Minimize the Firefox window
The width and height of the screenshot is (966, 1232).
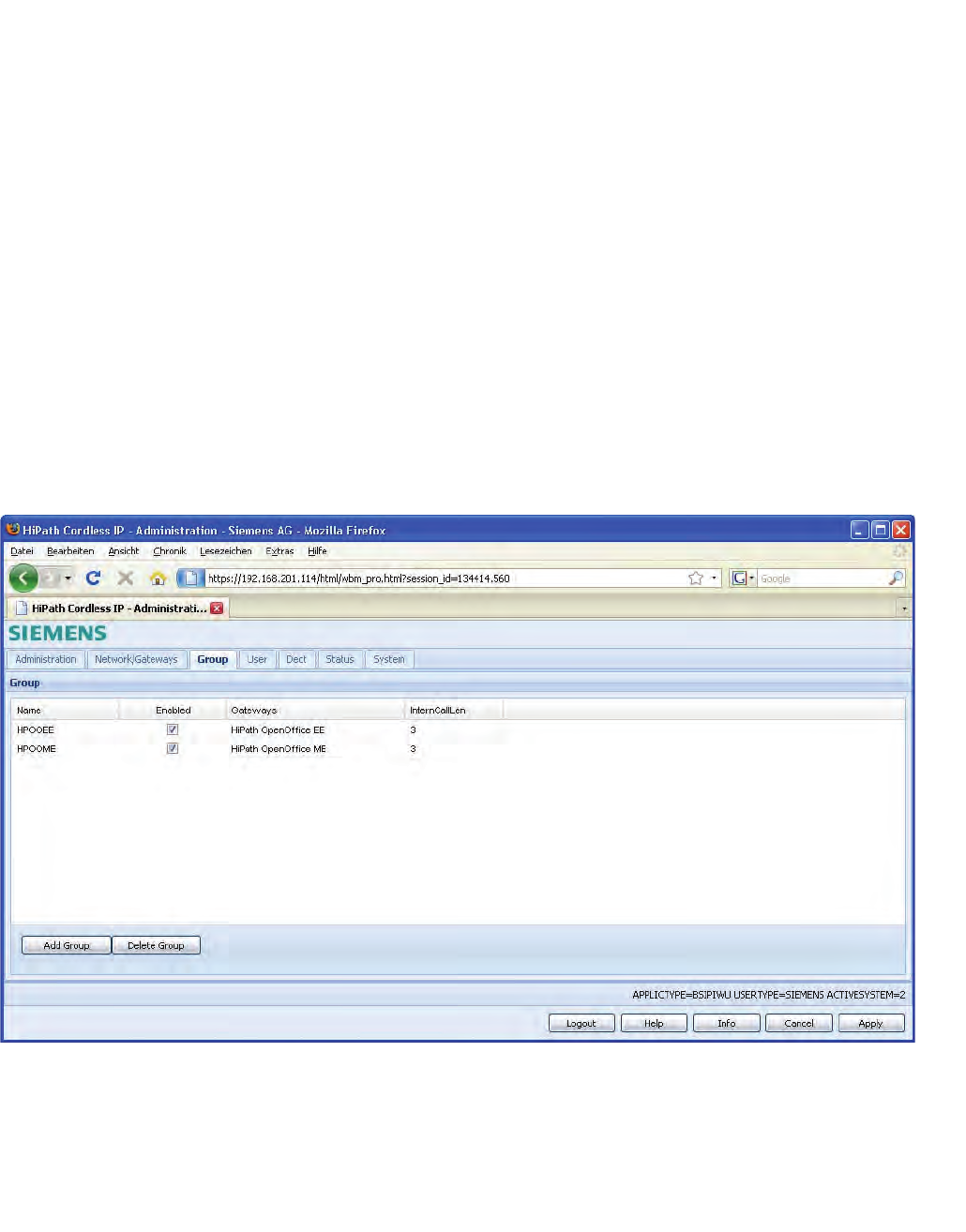[860, 530]
